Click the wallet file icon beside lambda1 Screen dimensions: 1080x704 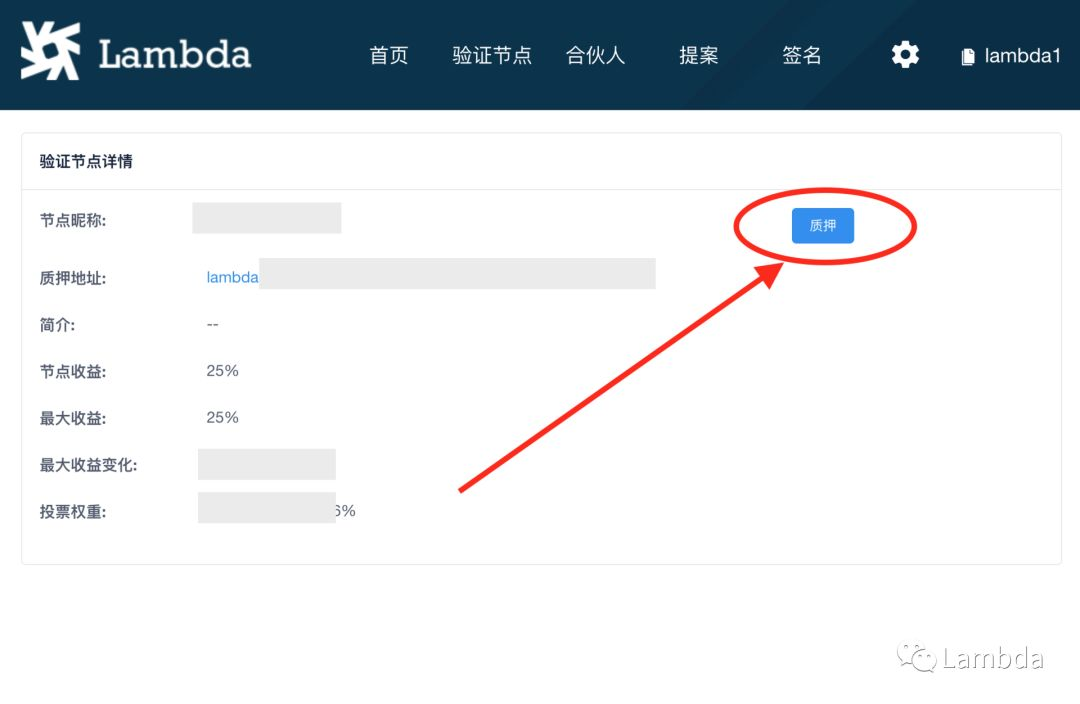click(967, 57)
